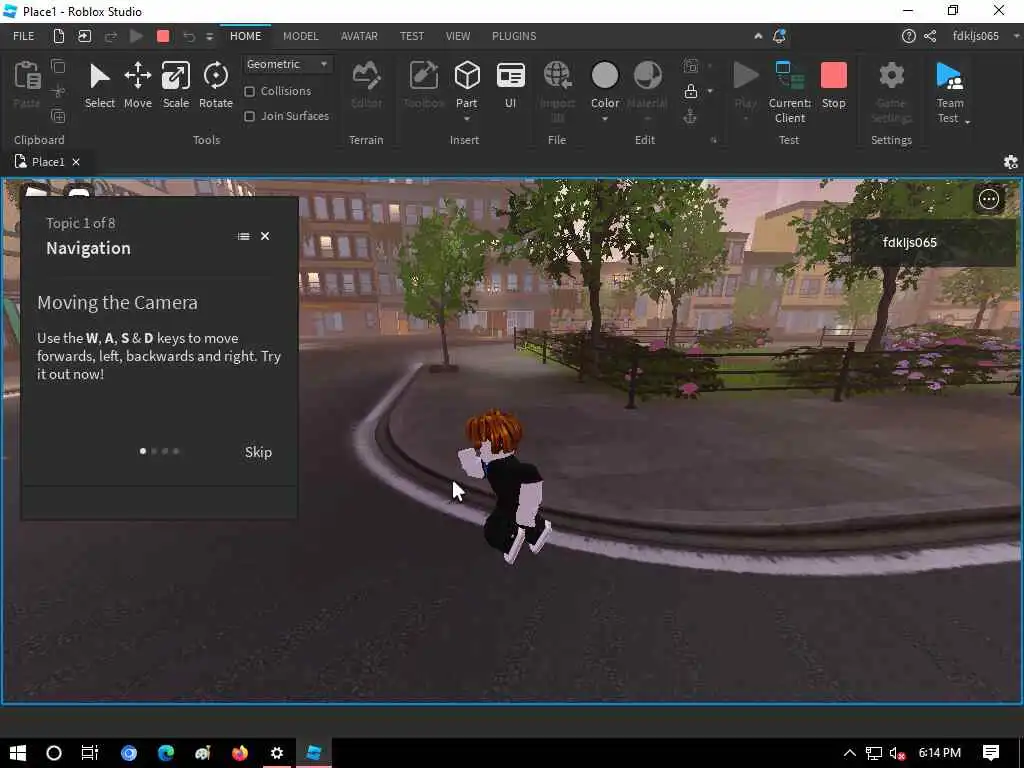Click the red Stop square in quick access bar

click(163, 36)
